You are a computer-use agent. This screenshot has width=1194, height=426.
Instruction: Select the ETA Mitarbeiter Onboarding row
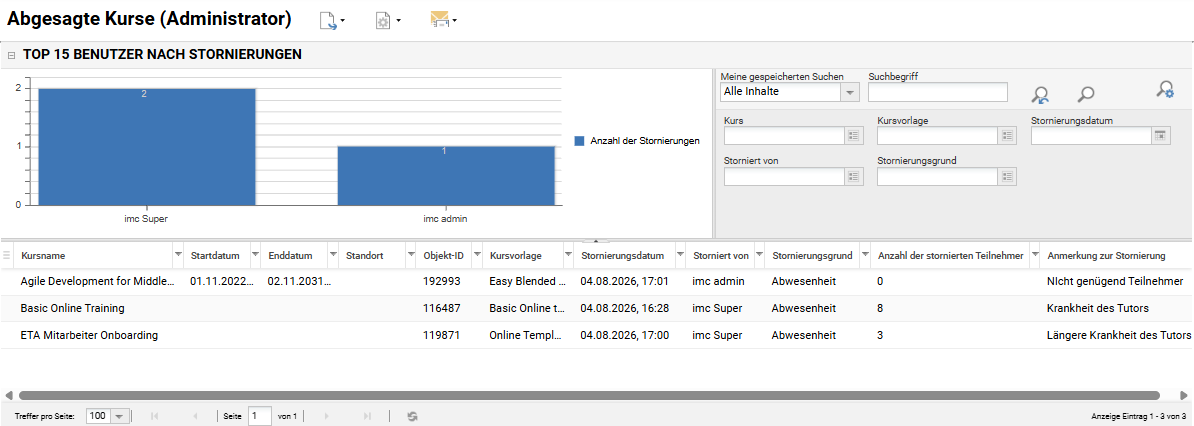click(x=597, y=335)
